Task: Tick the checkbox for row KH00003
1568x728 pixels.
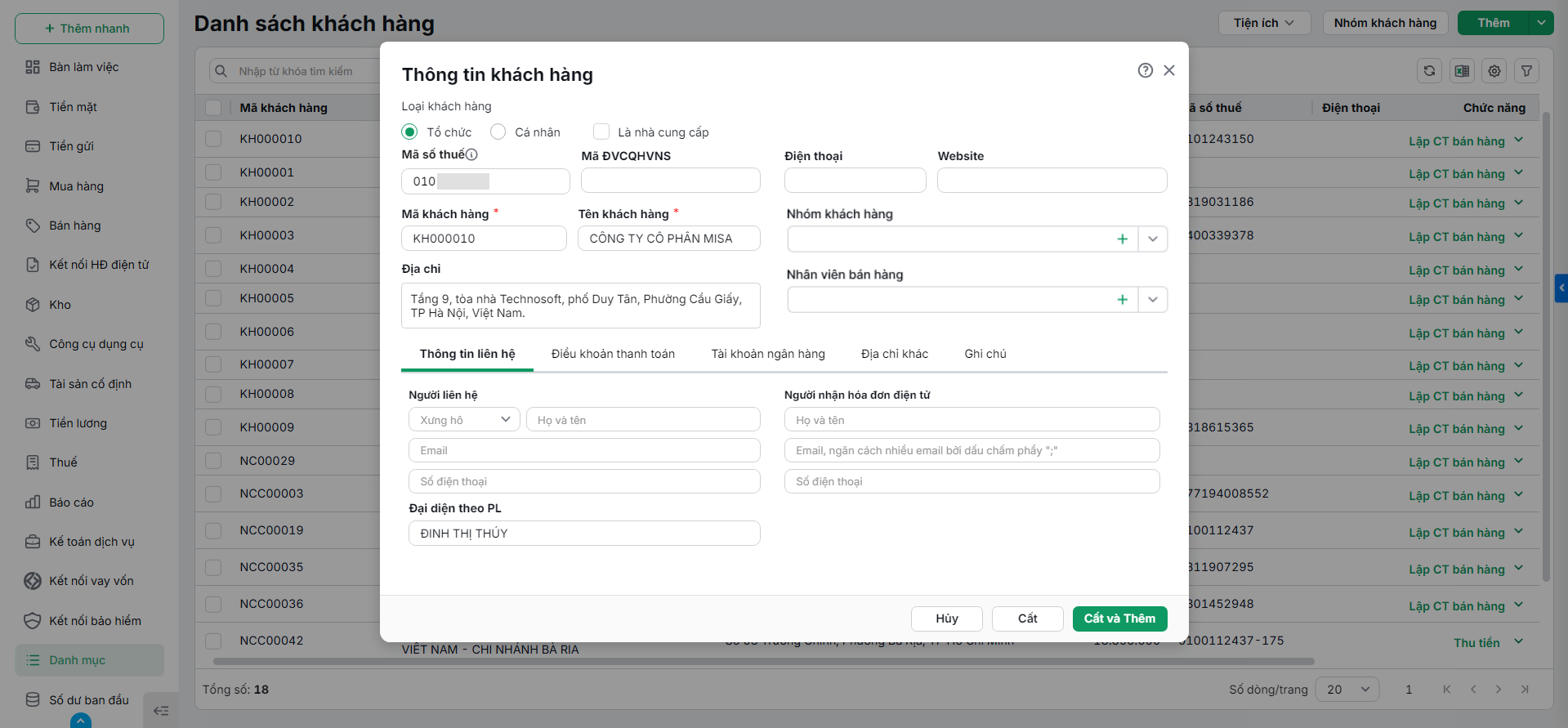Action: (x=213, y=235)
